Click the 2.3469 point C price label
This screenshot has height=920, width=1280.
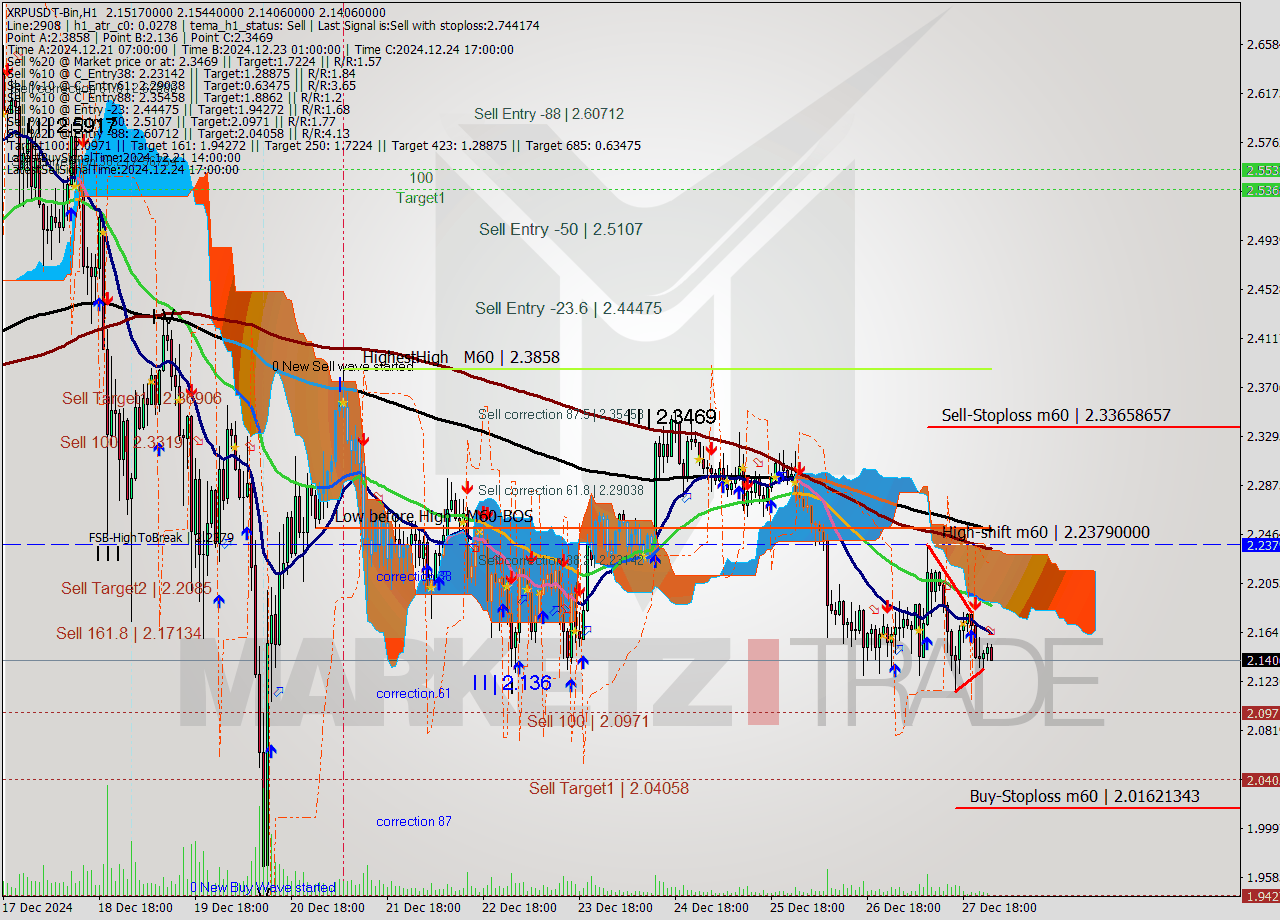pyautogui.click(x=682, y=416)
